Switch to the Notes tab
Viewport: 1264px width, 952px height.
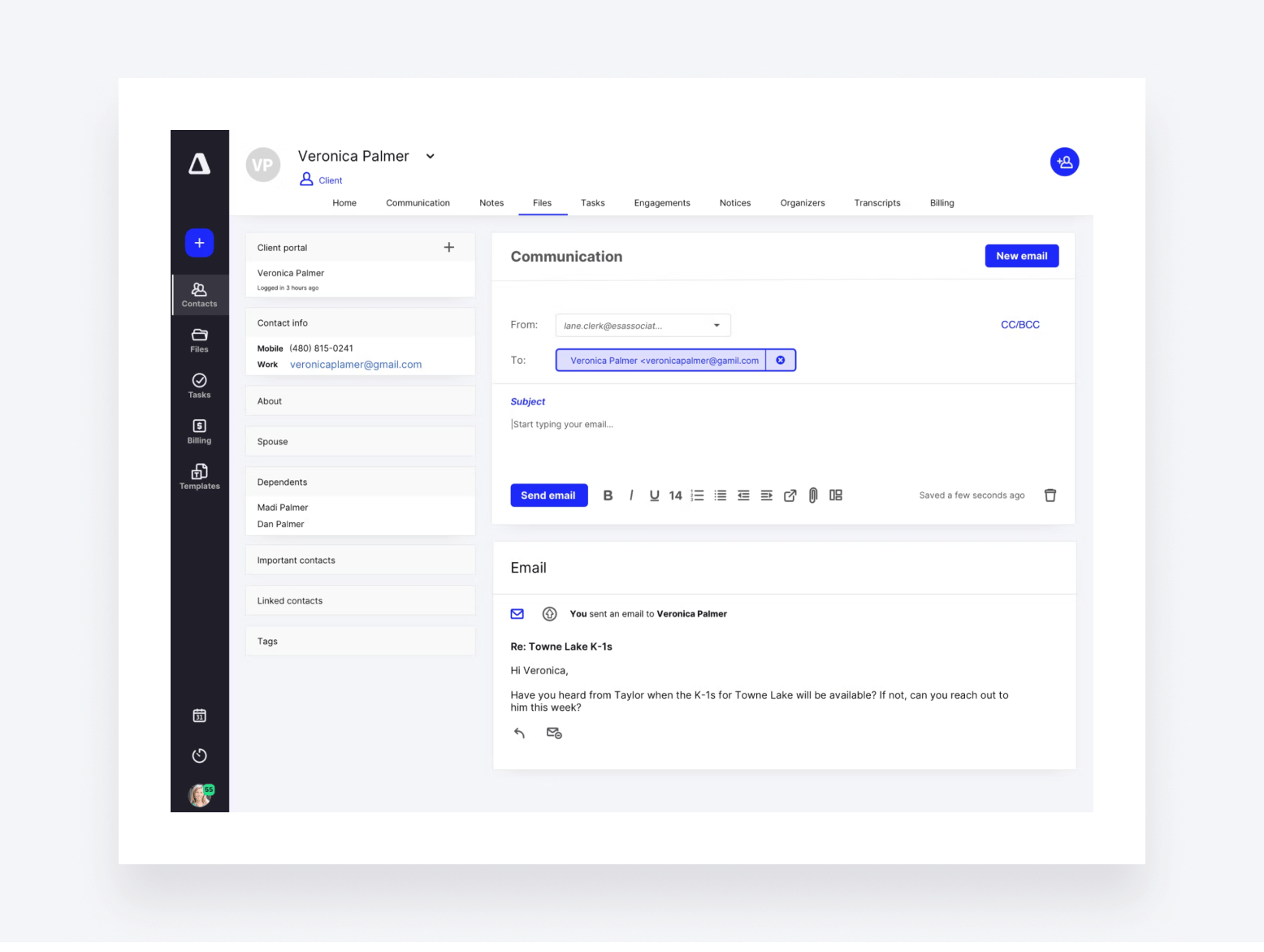pos(491,203)
